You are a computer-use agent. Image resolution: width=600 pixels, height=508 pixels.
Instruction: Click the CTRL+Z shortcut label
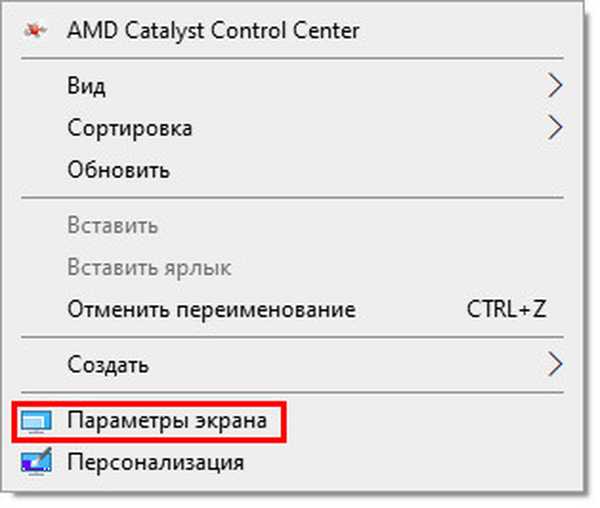(506, 309)
